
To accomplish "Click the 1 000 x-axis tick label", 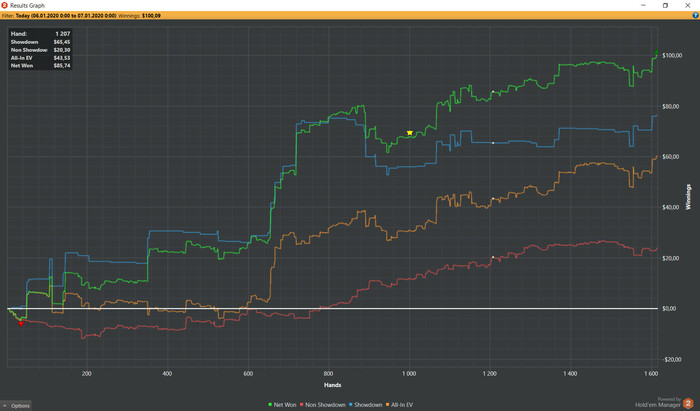I will [409, 374].
